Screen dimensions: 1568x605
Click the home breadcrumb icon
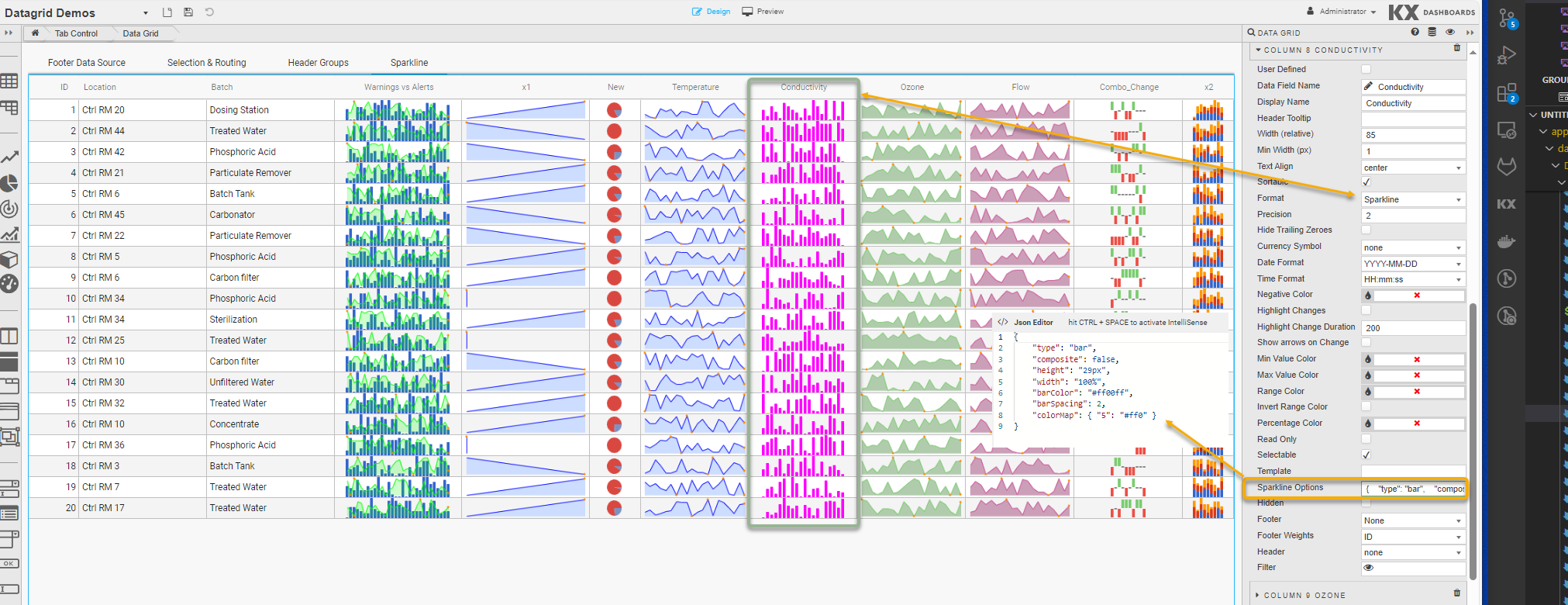coord(35,33)
